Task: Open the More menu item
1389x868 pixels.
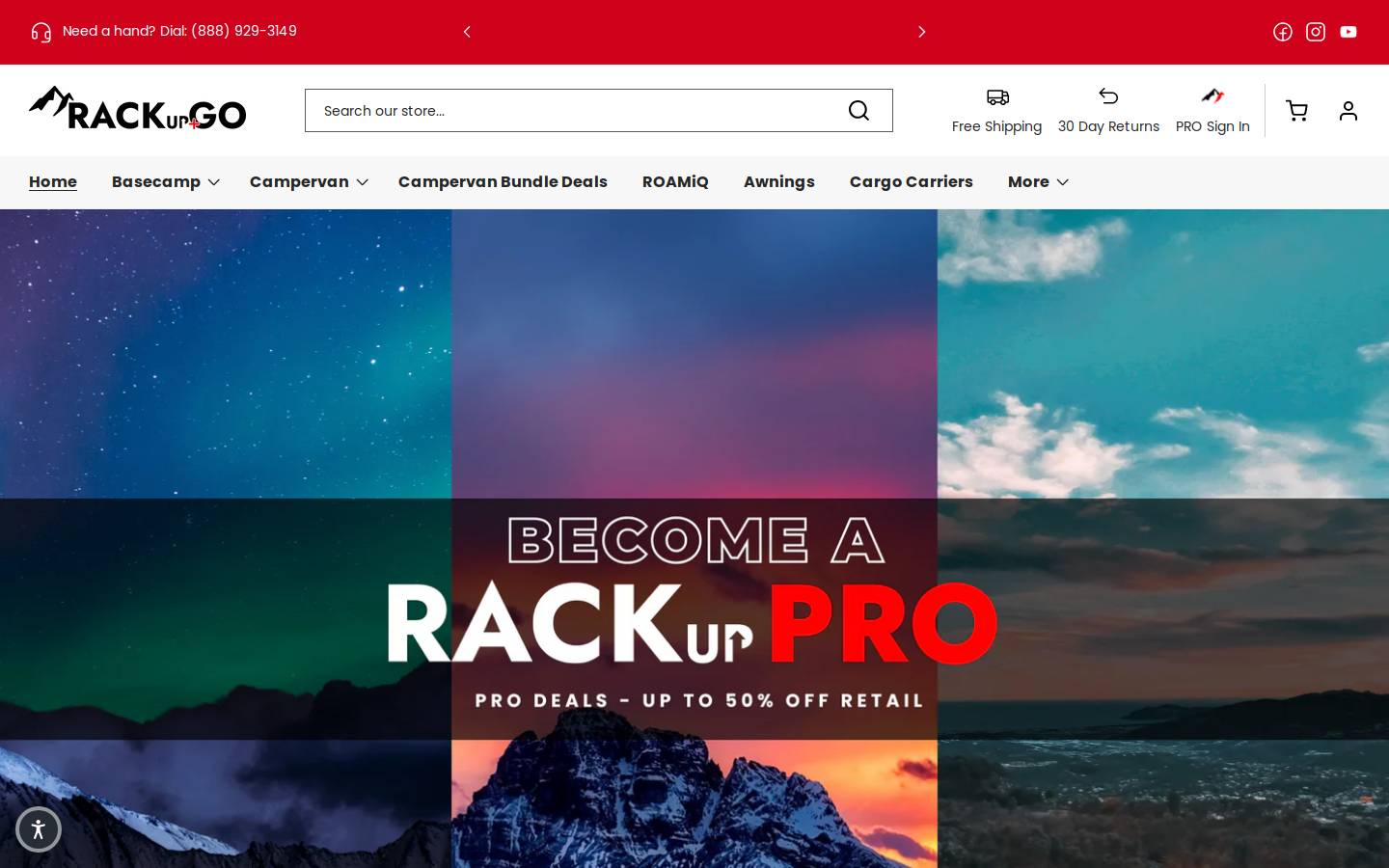Action: (x=1028, y=181)
